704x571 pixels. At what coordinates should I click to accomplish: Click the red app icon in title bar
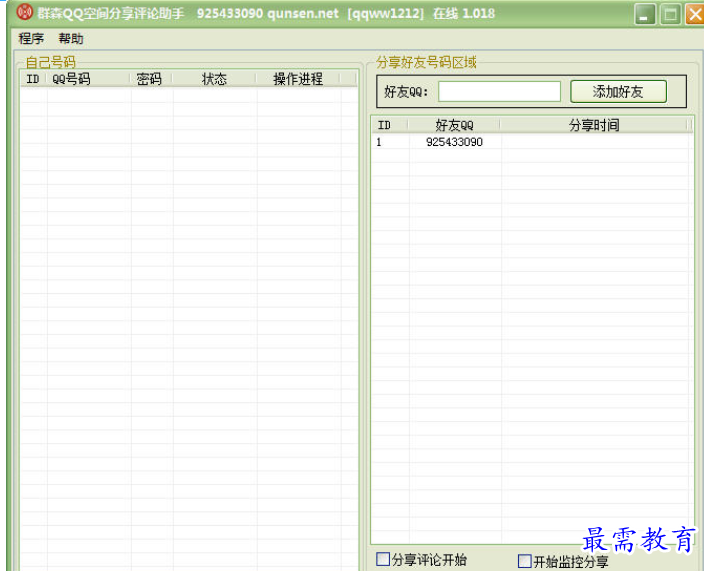tap(25, 12)
